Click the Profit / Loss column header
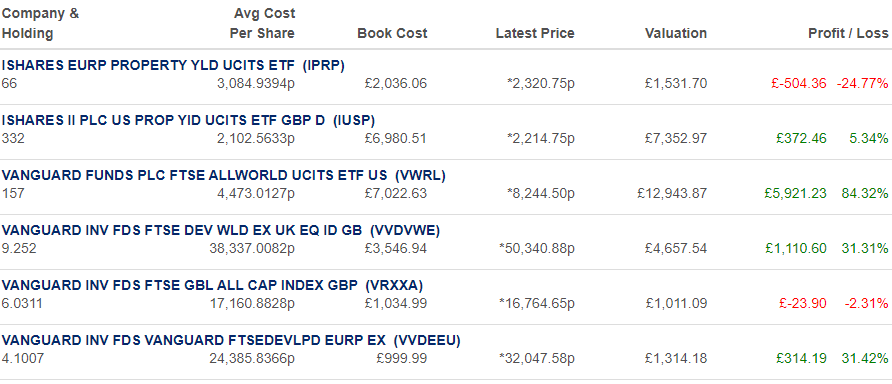Screen dimensions: 892x384 click(848, 34)
